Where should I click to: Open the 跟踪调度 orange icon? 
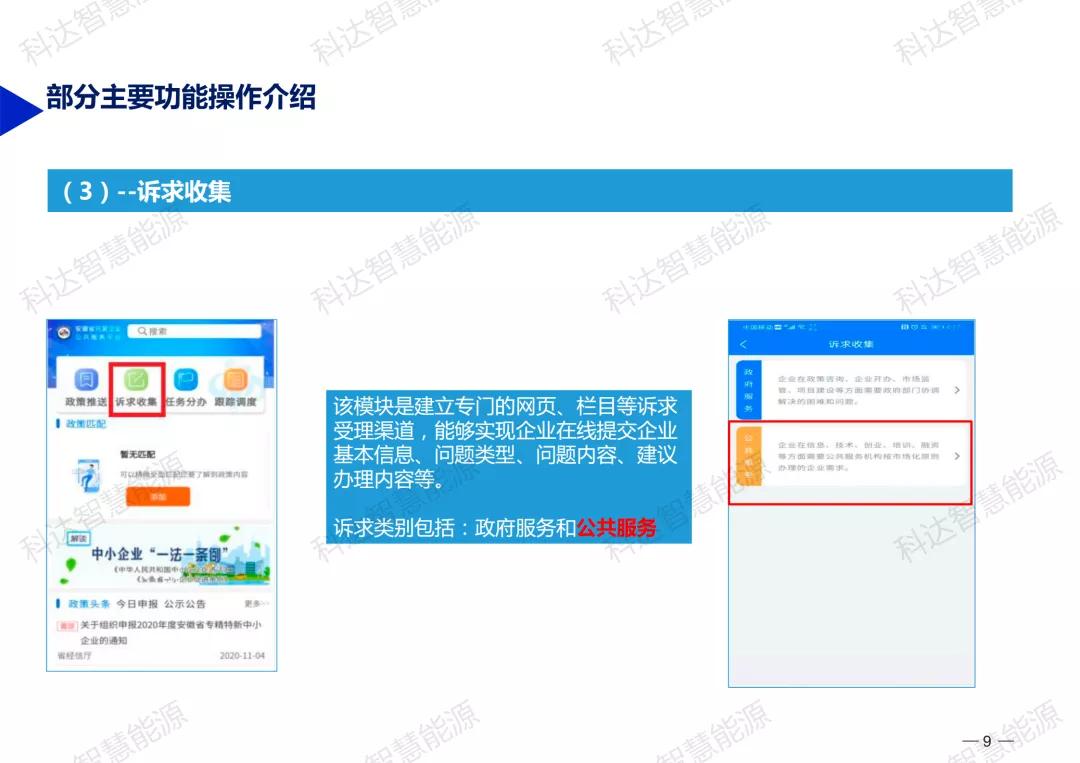tap(236, 379)
